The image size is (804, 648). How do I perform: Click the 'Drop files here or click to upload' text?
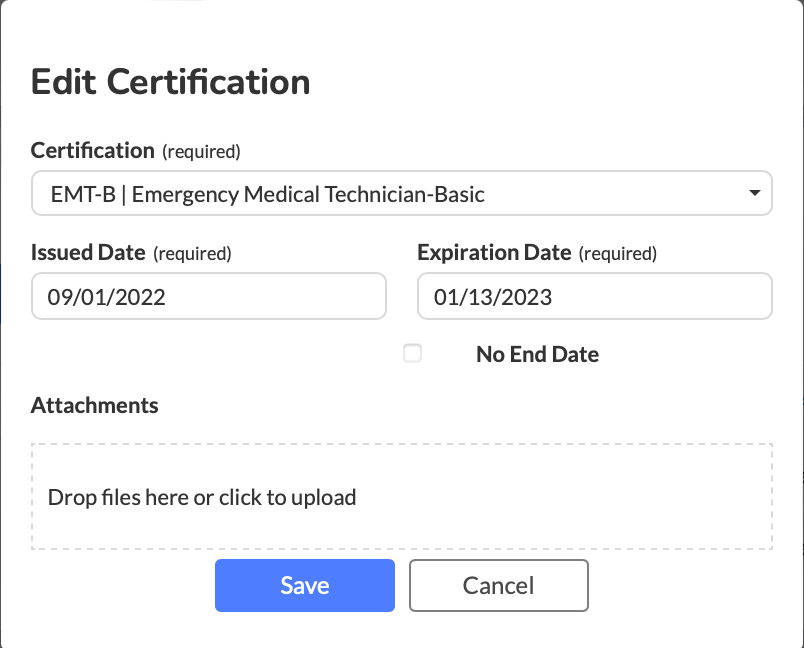coord(202,497)
